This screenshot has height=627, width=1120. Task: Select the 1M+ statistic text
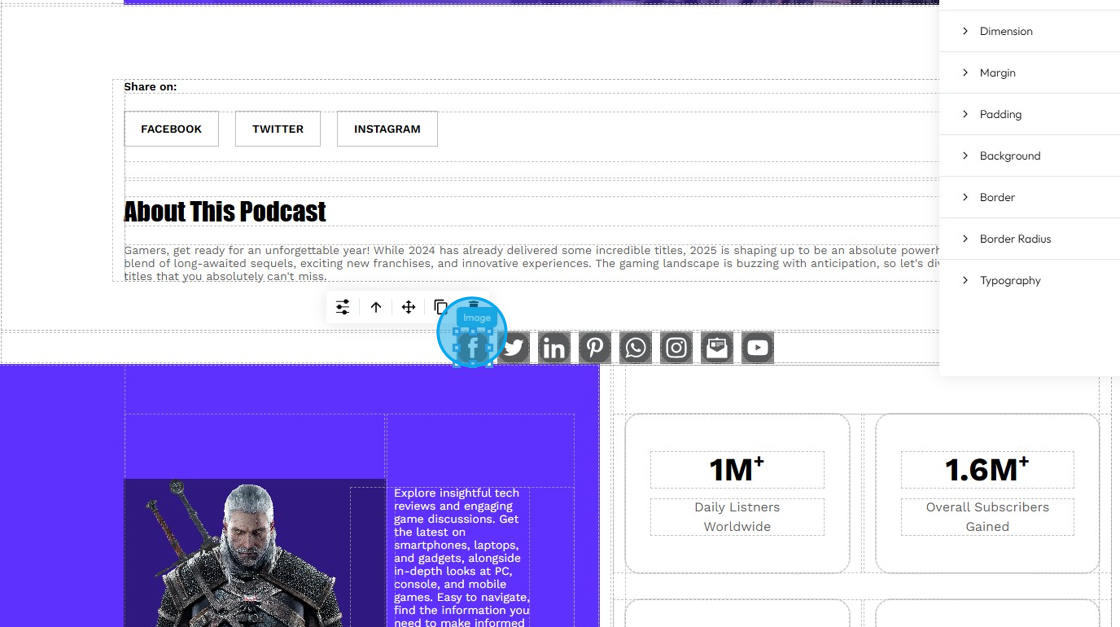(x=736, y=470)
